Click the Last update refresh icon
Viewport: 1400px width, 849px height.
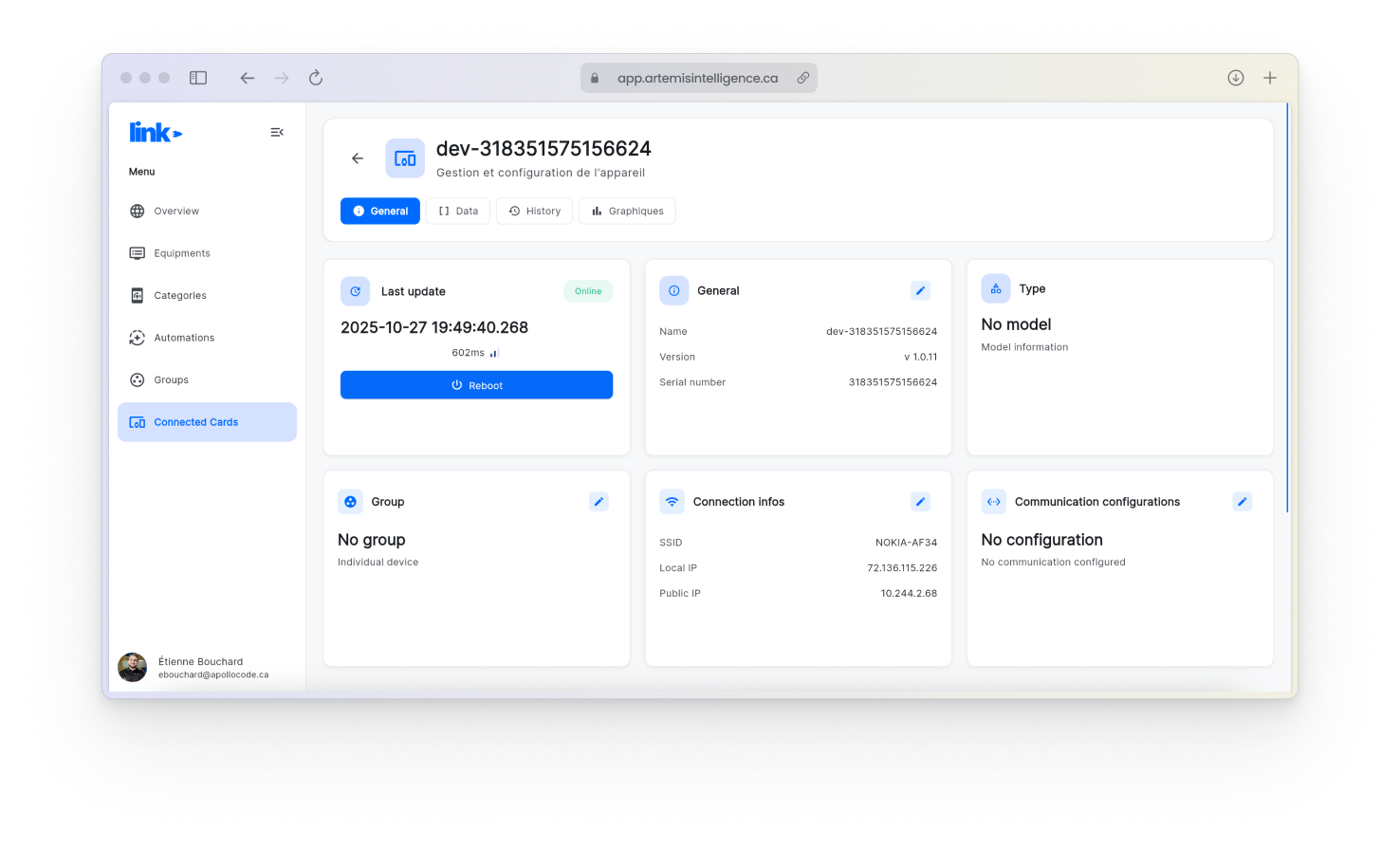(355, 291)
